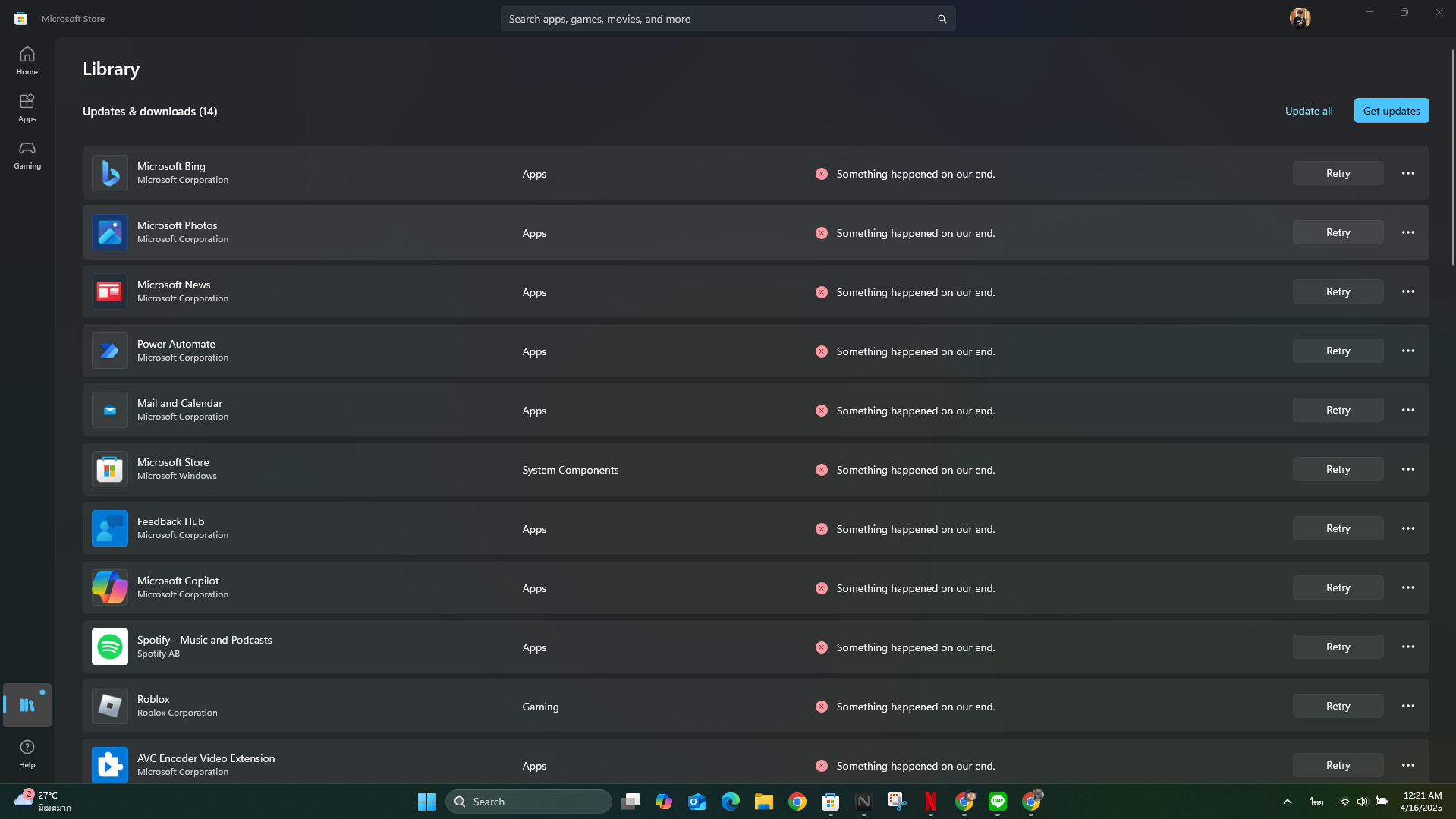
Task: Click the Microsoft Copilot app icon
Action: pos(110,587)
